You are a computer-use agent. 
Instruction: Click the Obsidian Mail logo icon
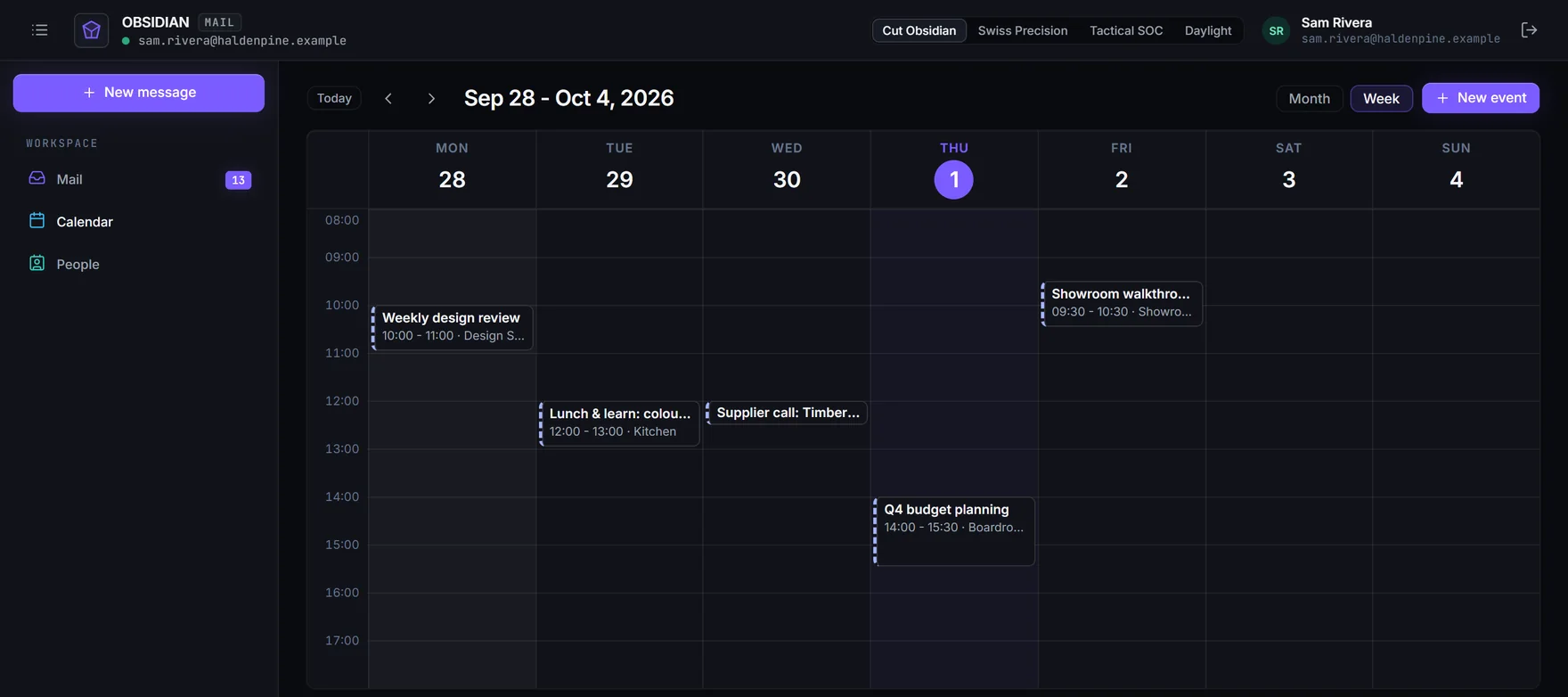click(91, 30)
